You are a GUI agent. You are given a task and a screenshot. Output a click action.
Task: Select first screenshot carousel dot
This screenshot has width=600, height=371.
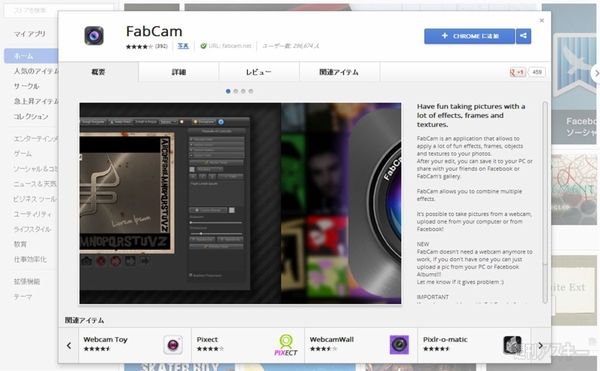228,91
